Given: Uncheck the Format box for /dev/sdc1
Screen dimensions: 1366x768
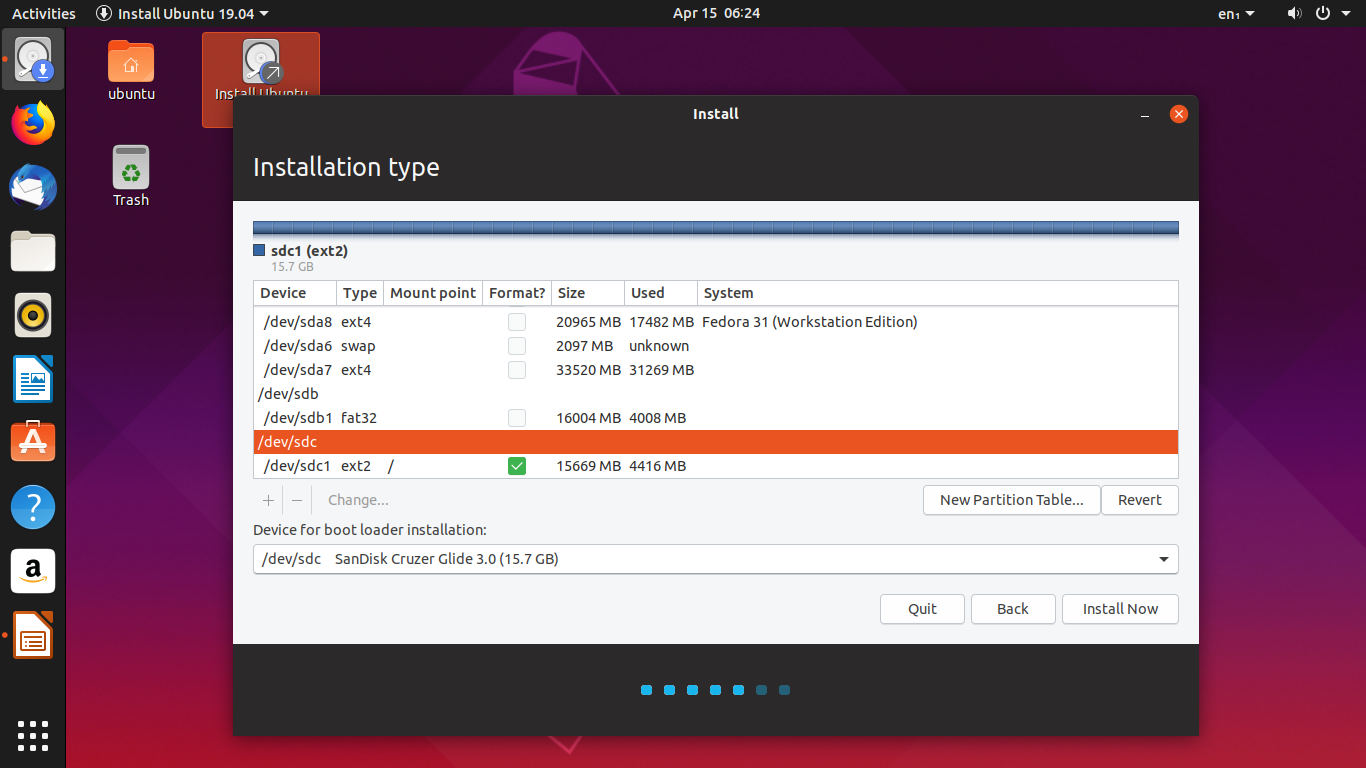Looking at the screenshot, I should point(517,465).
